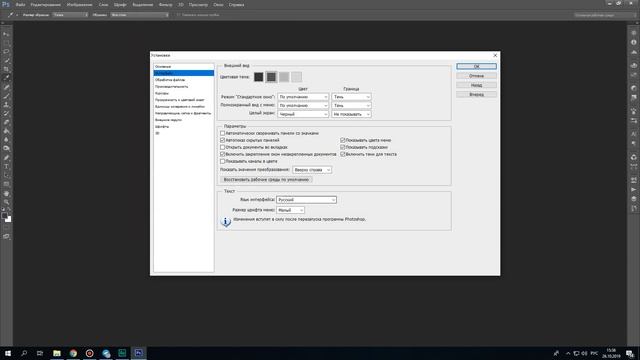Image resolution: width=640 pixels, height=360 pixels.
Task: Open 'Полноэкранный вид с меню' border dropdown
Action: click(x=351, y=105)
